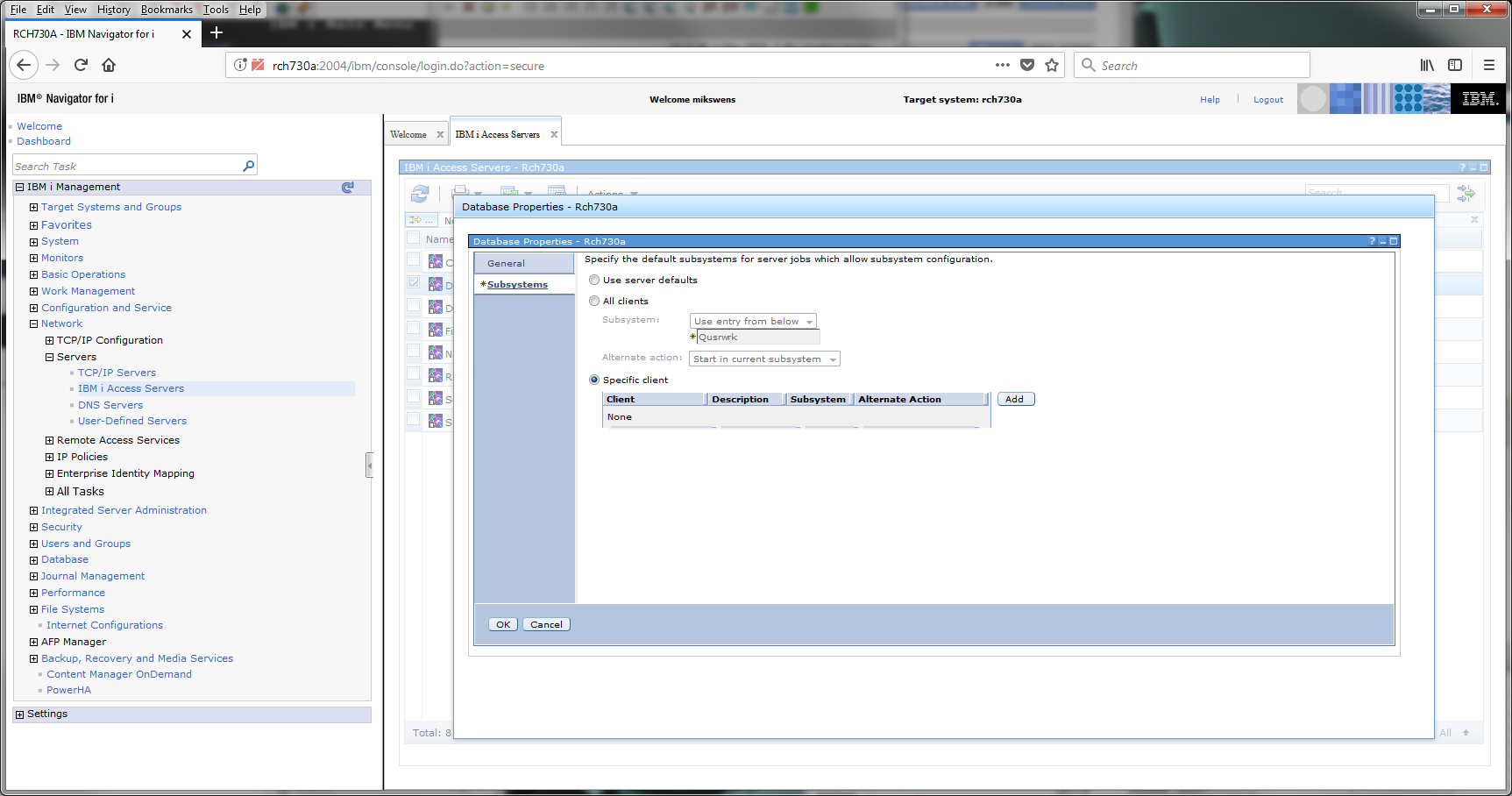
Task: Click the refresh icon in Access Servers toolbar
Action: click(x=420, y=194)
